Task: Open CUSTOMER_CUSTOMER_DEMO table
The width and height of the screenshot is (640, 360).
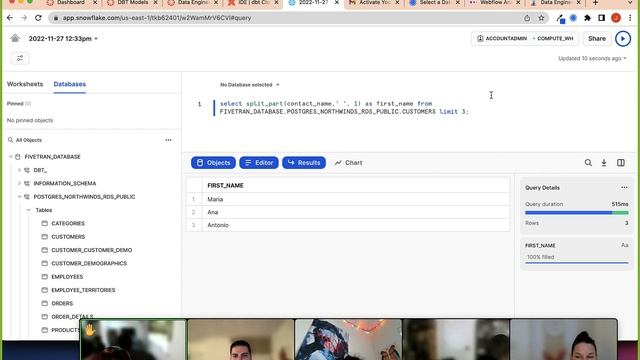Action: (x=91, y=250)
